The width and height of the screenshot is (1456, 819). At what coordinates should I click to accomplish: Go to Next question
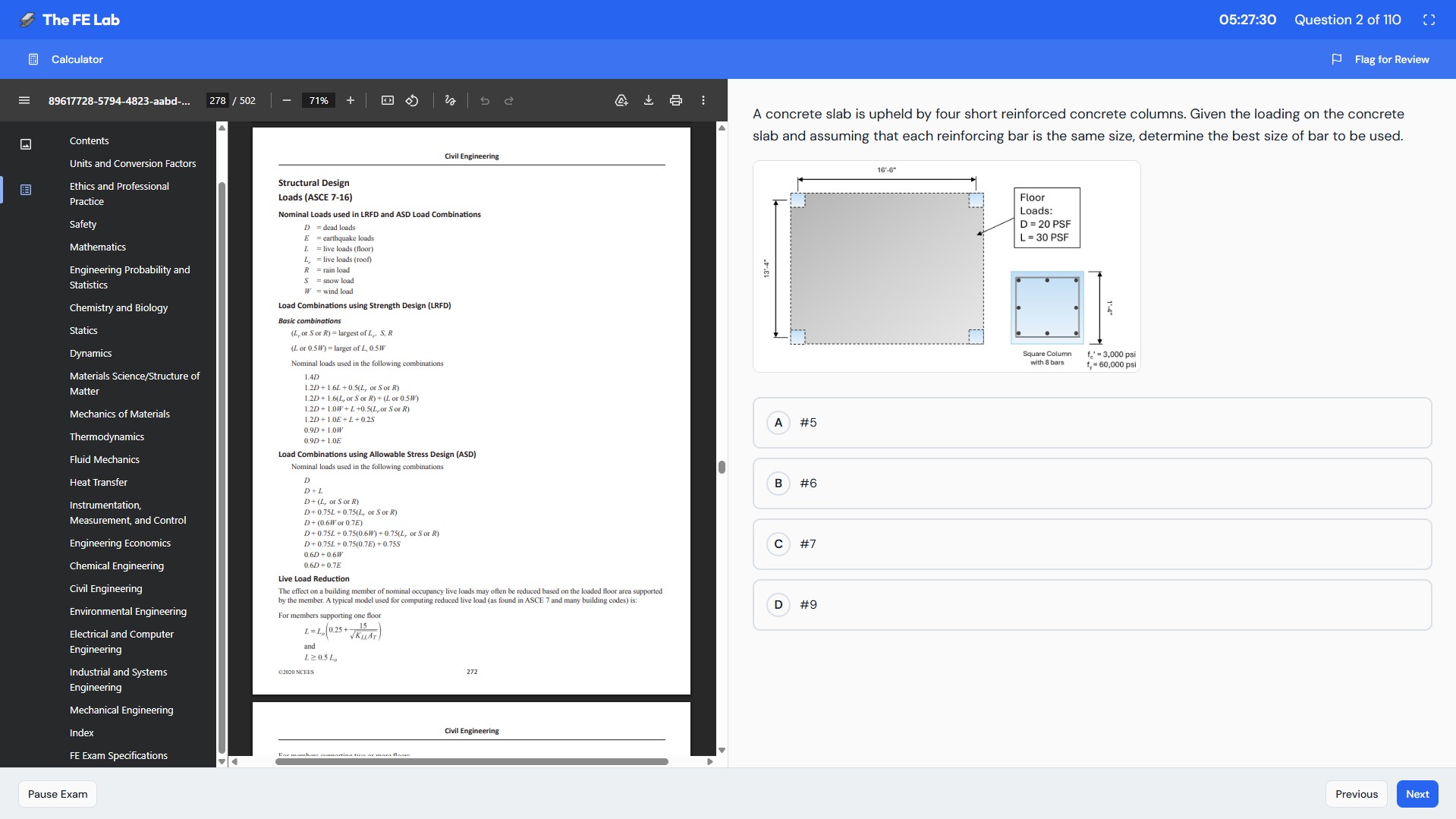pyautogui.click(x=1417, y=794)
